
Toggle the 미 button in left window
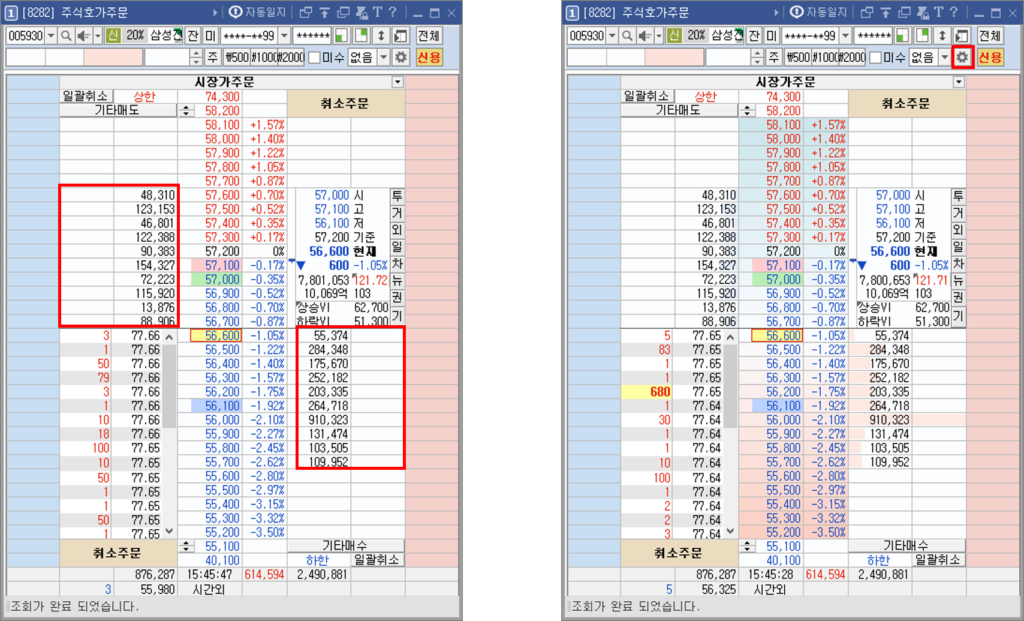tap(210, 35)
